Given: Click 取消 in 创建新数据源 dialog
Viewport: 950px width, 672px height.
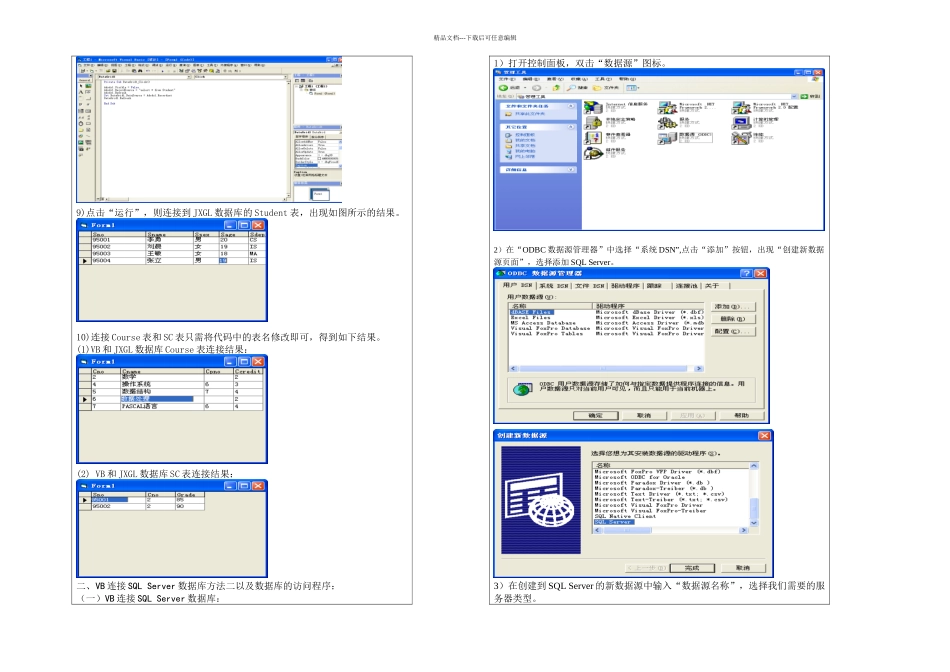Looking at the screenshot, I should pos(743,568).
